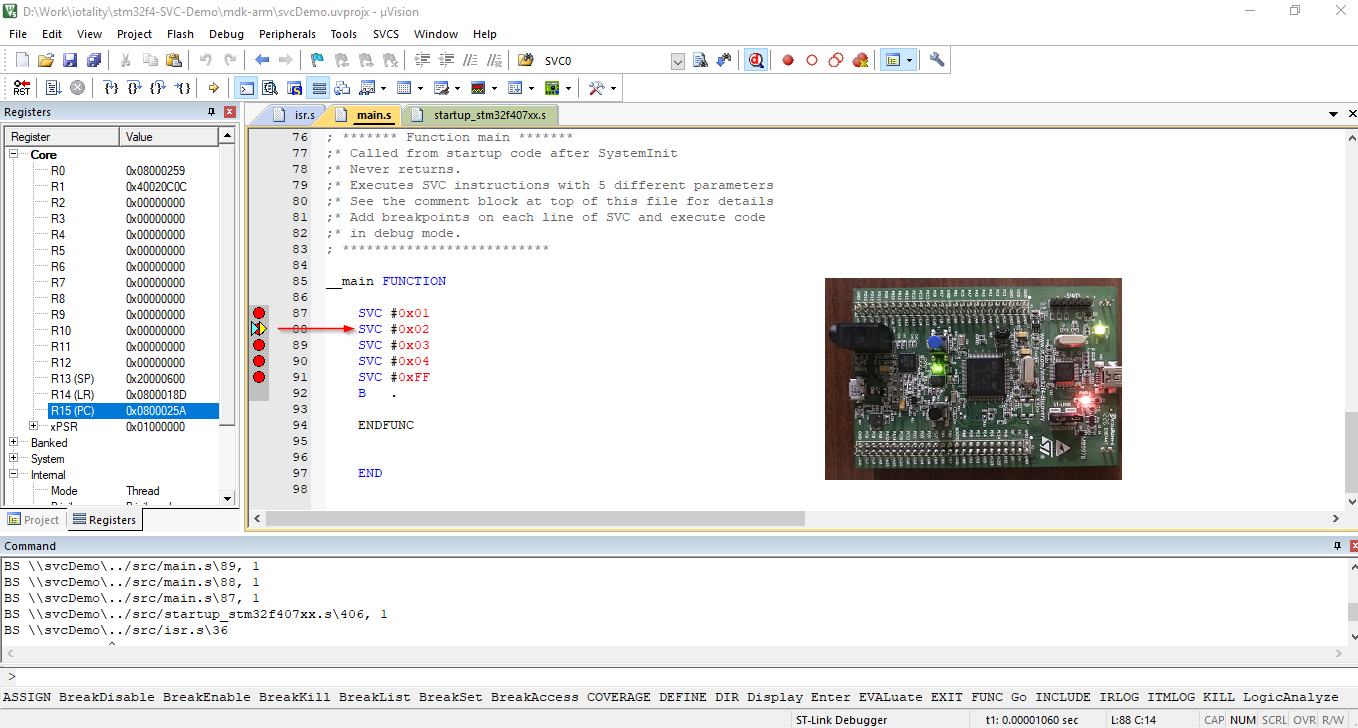Click the Step Over icon
Viewport: 1358px width, 728px height.
[x=135, y=88]
